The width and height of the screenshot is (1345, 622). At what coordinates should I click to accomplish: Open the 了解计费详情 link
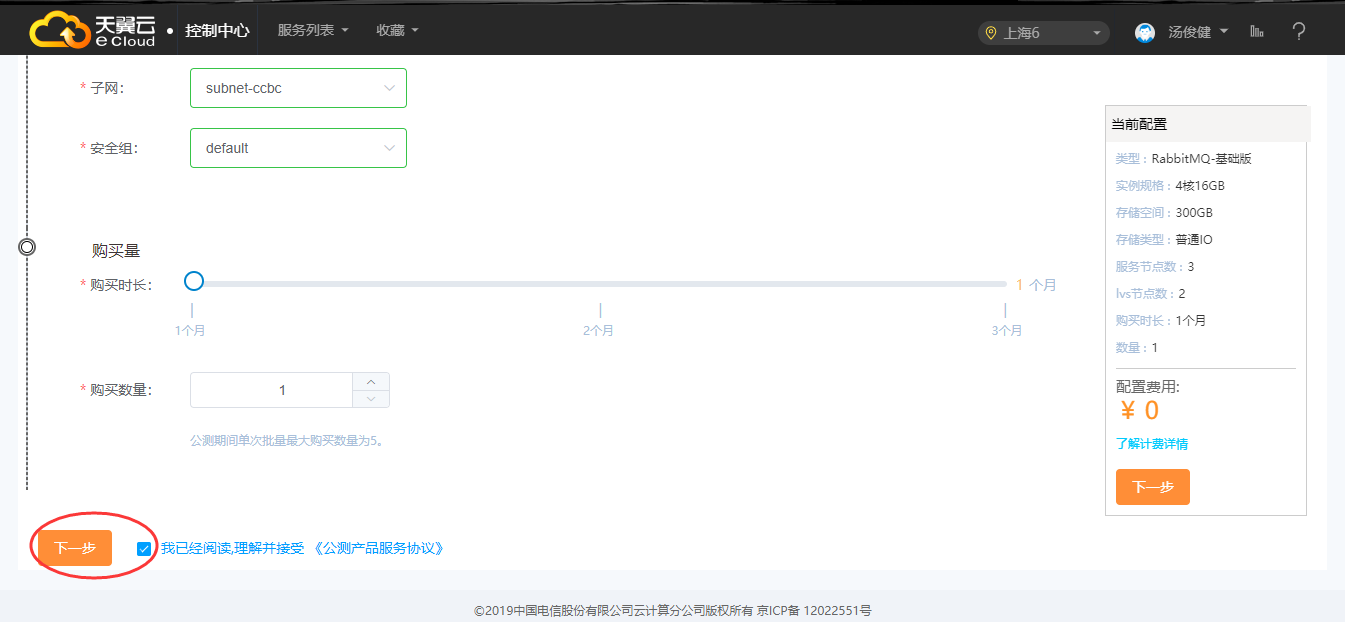(1152, 444)
